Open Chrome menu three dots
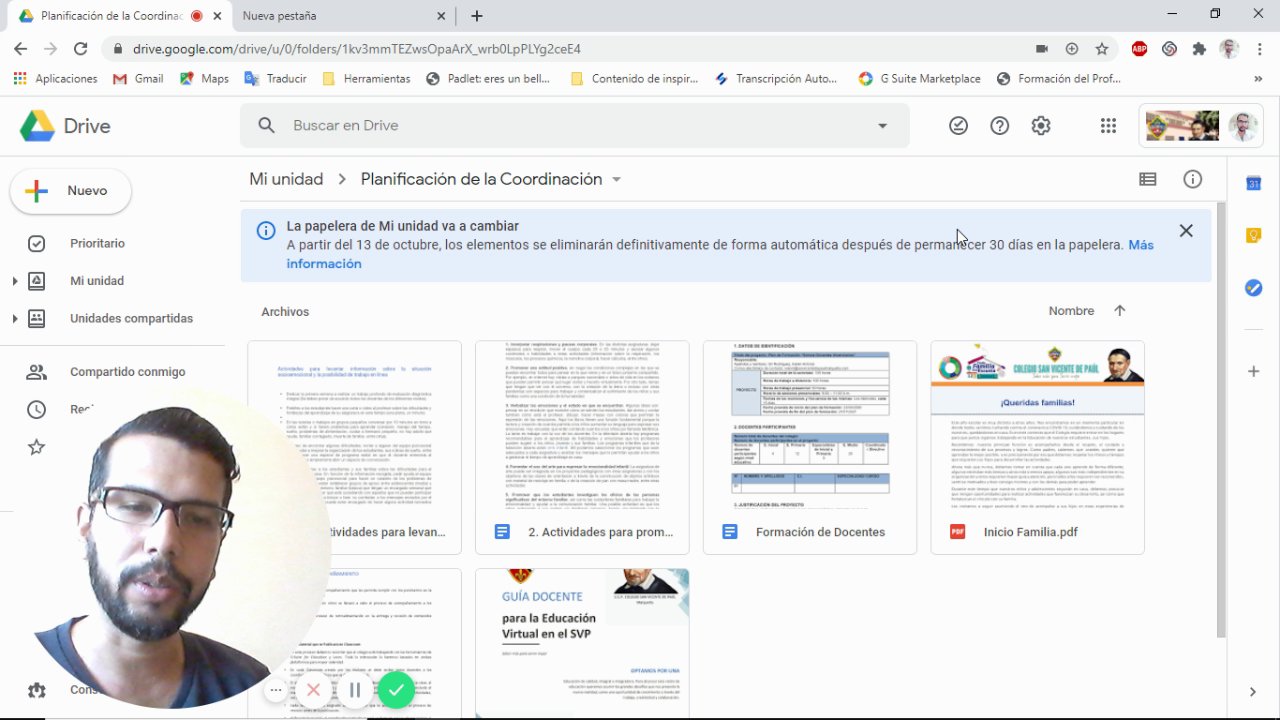This screenshot has height=720, width=1280. pos(1259,48)
